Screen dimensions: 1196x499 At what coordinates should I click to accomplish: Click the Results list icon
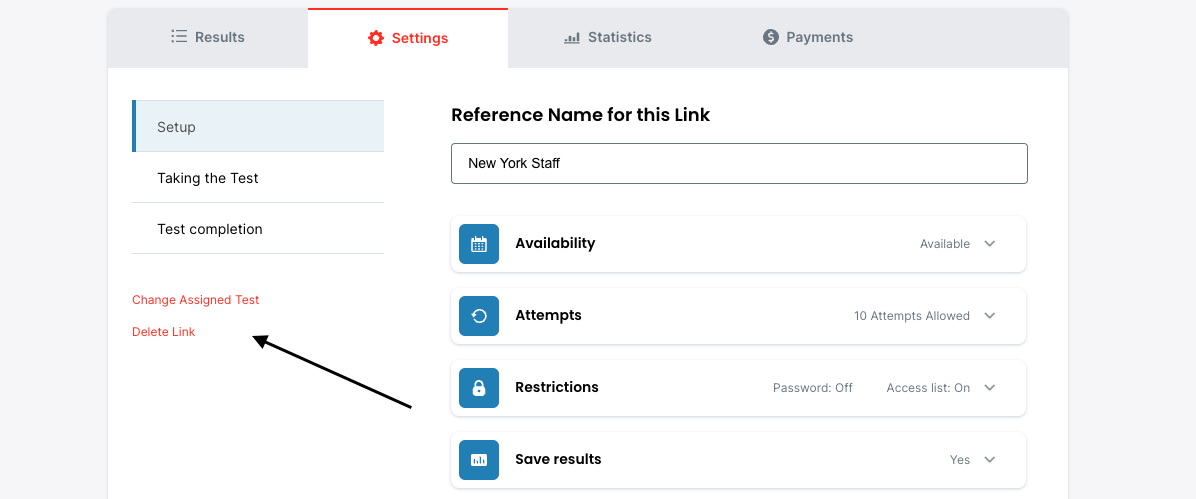179,37
